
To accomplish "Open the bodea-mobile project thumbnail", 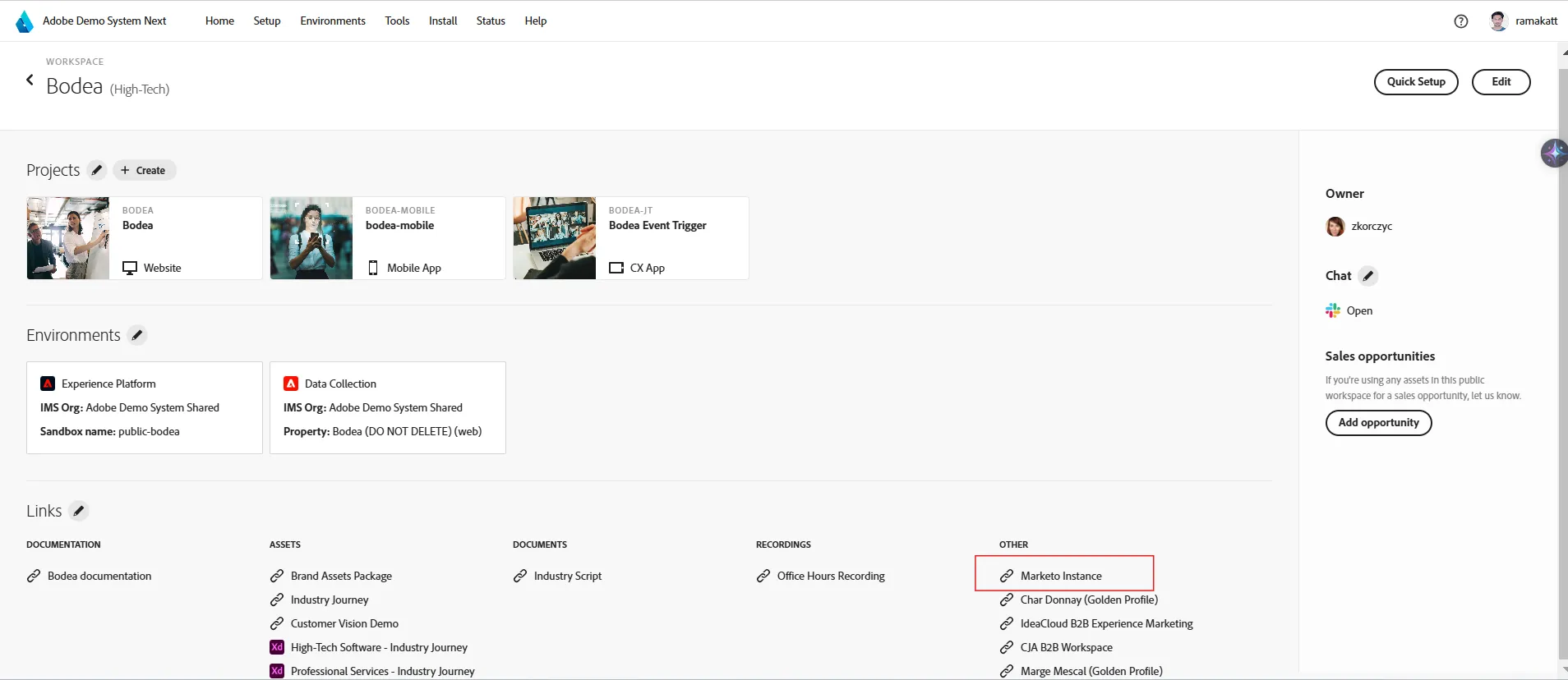I will coord(311,238).
